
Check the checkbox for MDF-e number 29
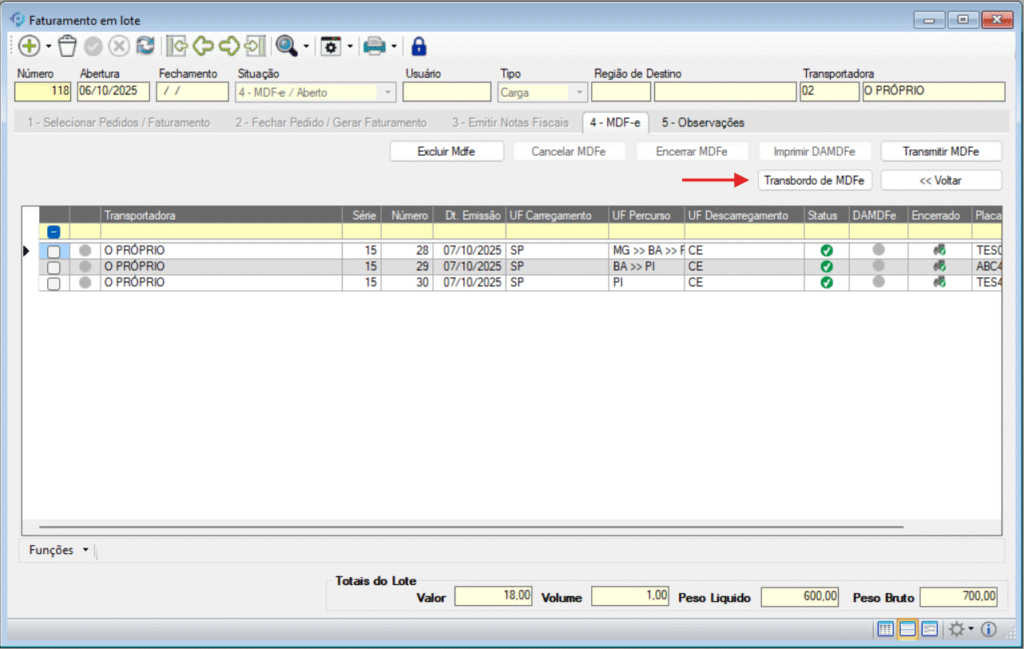coord(54,267)
